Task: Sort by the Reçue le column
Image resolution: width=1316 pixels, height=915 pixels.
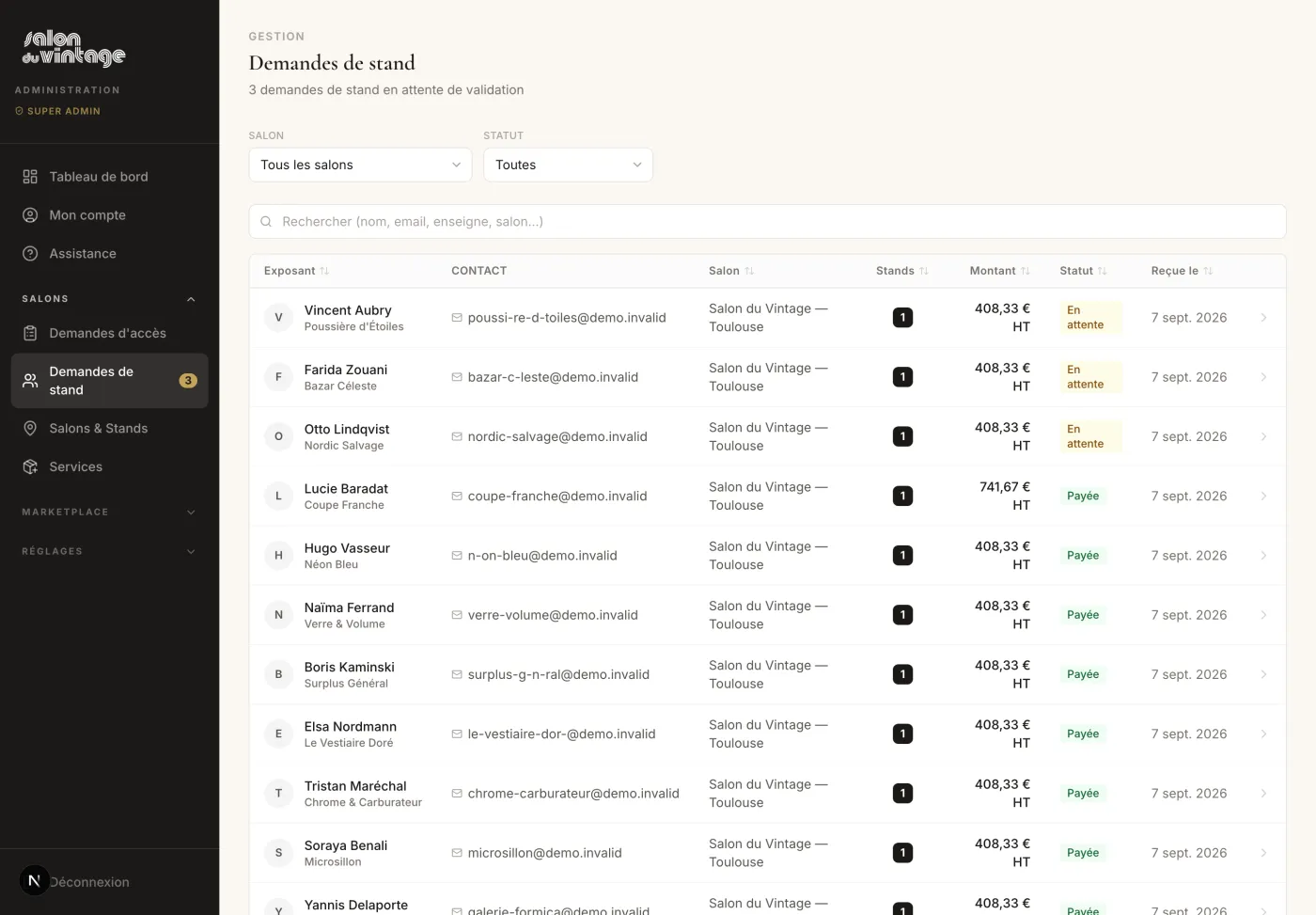Action: pos(1182,271)
